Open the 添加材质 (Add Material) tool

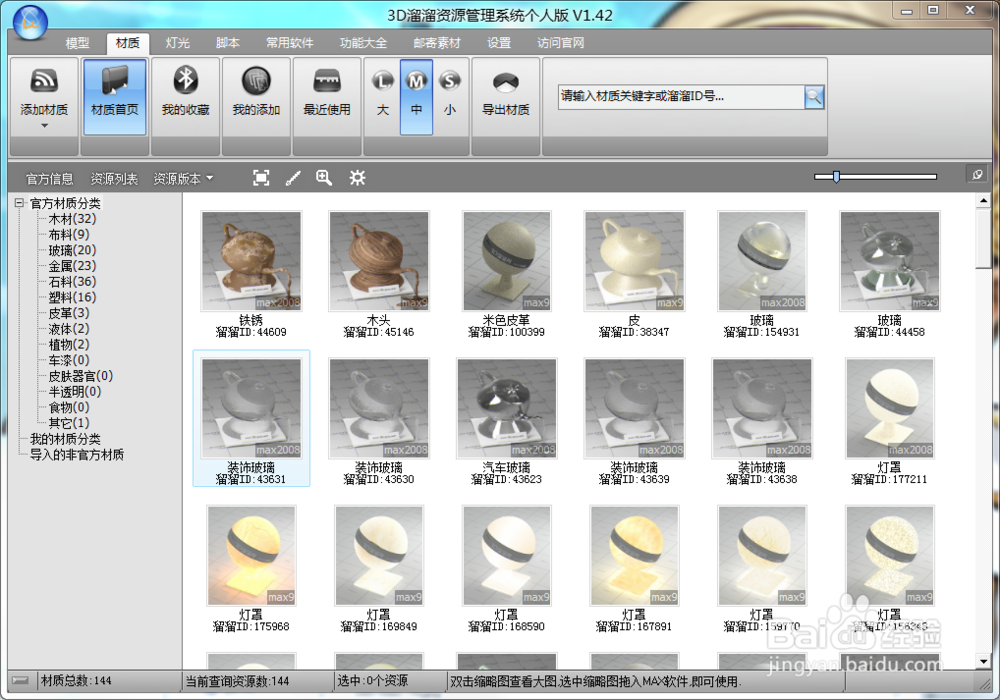click(x=43, y=95)
